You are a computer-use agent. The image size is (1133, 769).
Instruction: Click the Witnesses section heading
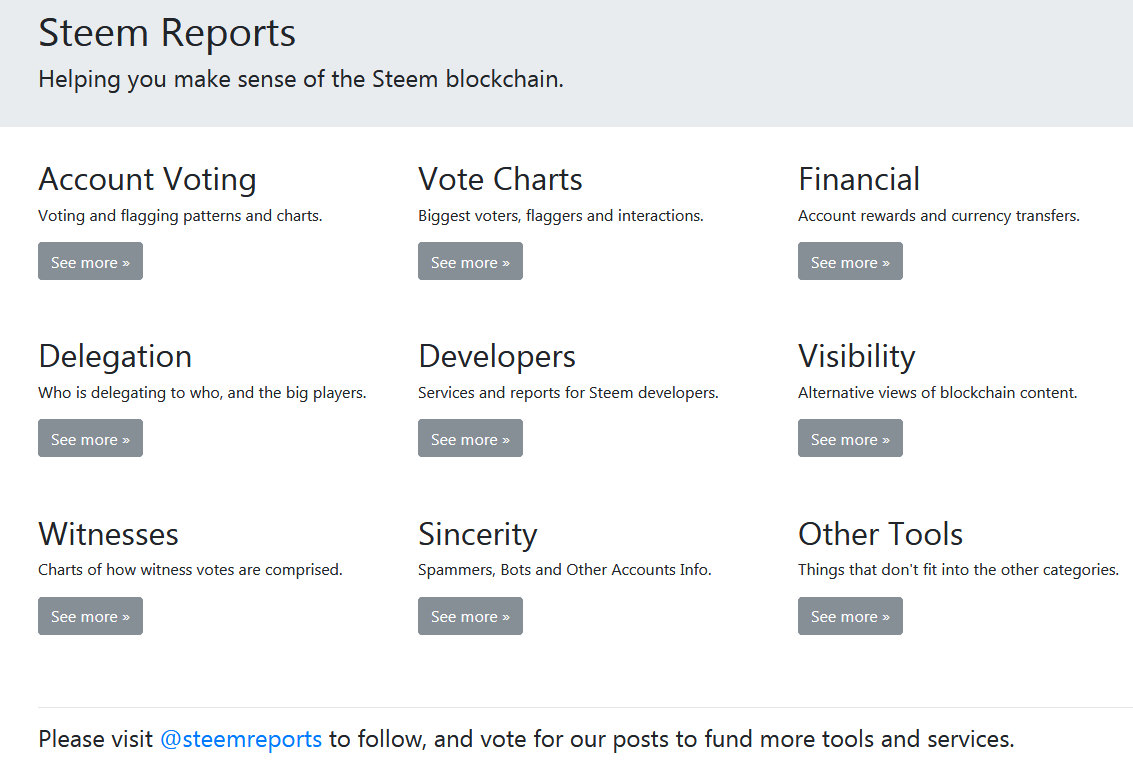[108, 534]
